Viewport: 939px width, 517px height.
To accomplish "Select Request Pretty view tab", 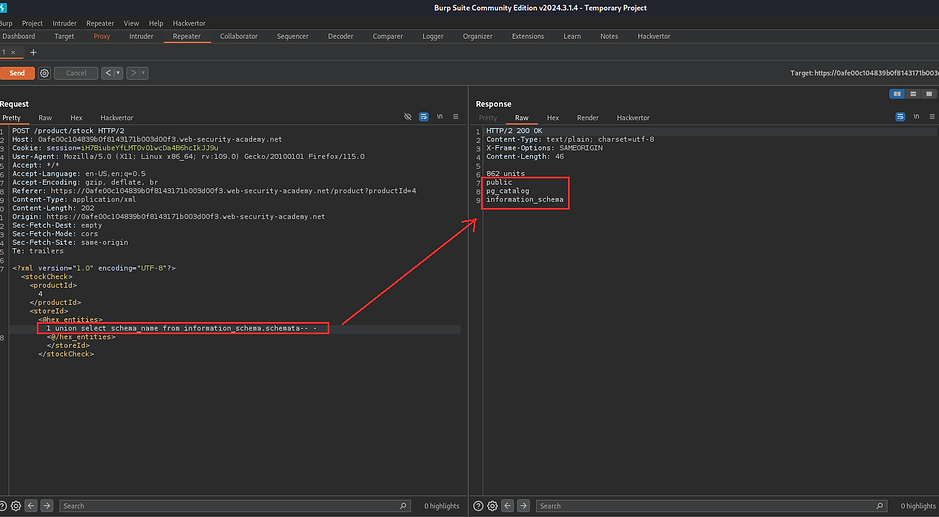I will click(11, 118).
